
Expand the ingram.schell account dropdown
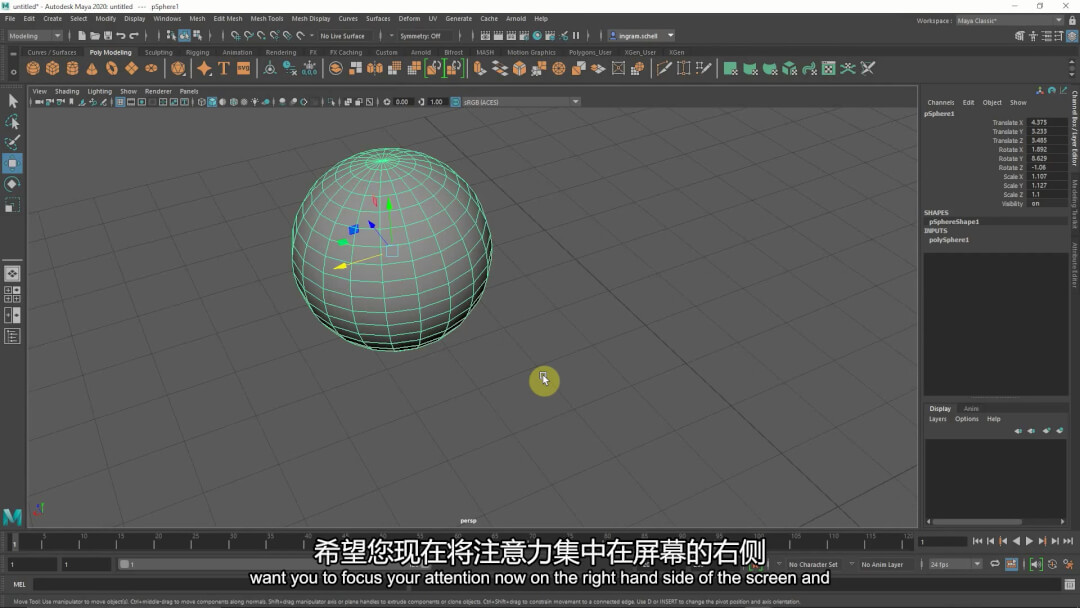[641, 36]
